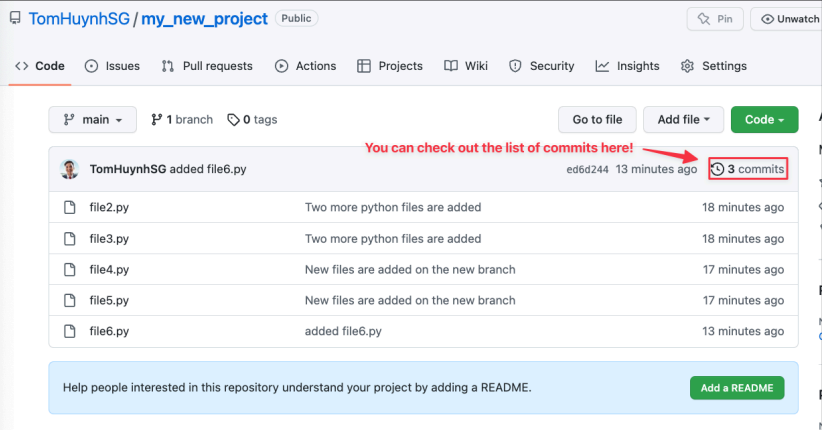Switch to the Issues tab
This screenshot has width=822, height=430.
coord(112,66)
